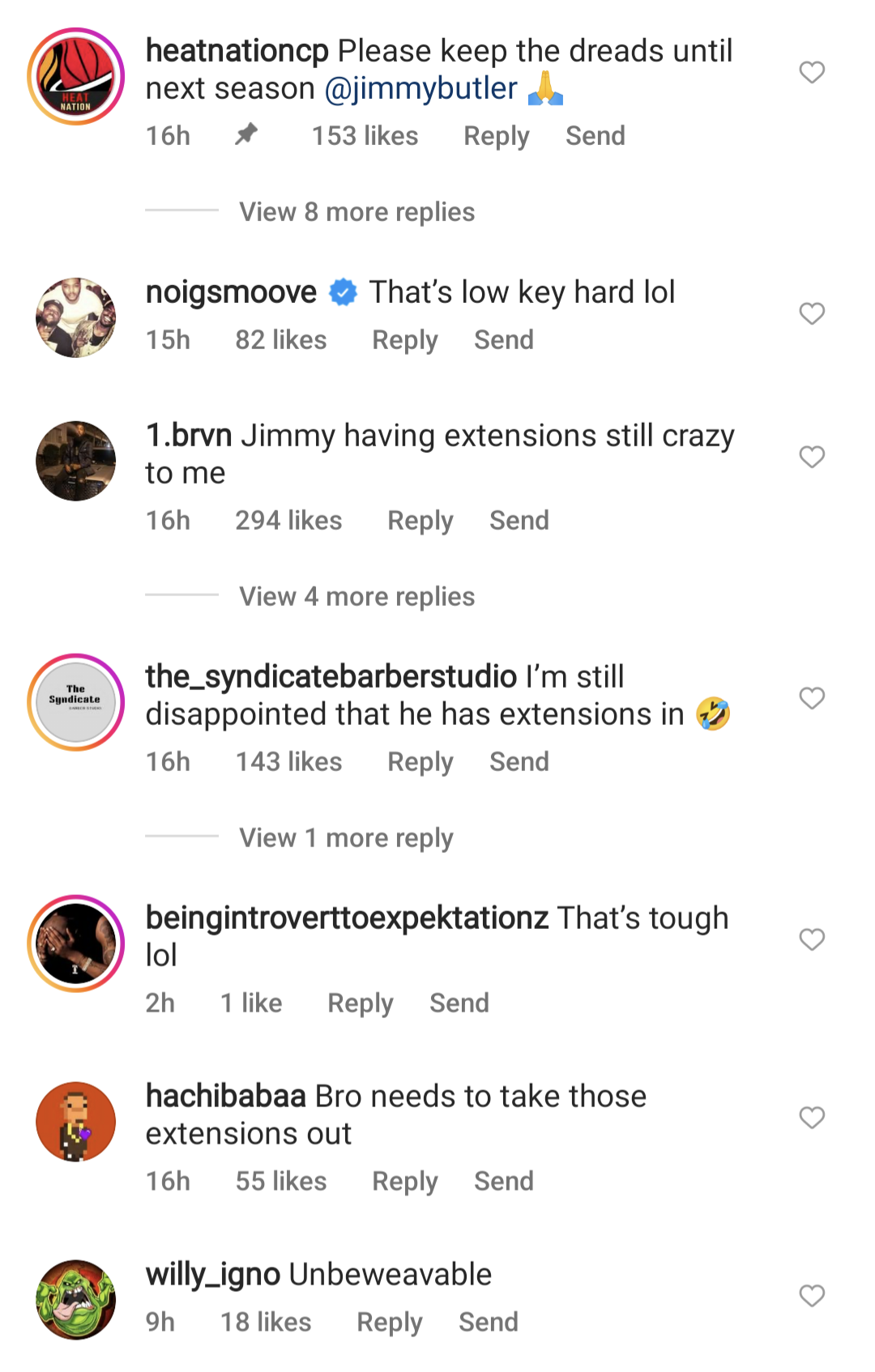875x1372 pixels.
Task: Expand 'View 4 more replies'
Action: pyautogui.click(x=356, y=596)
